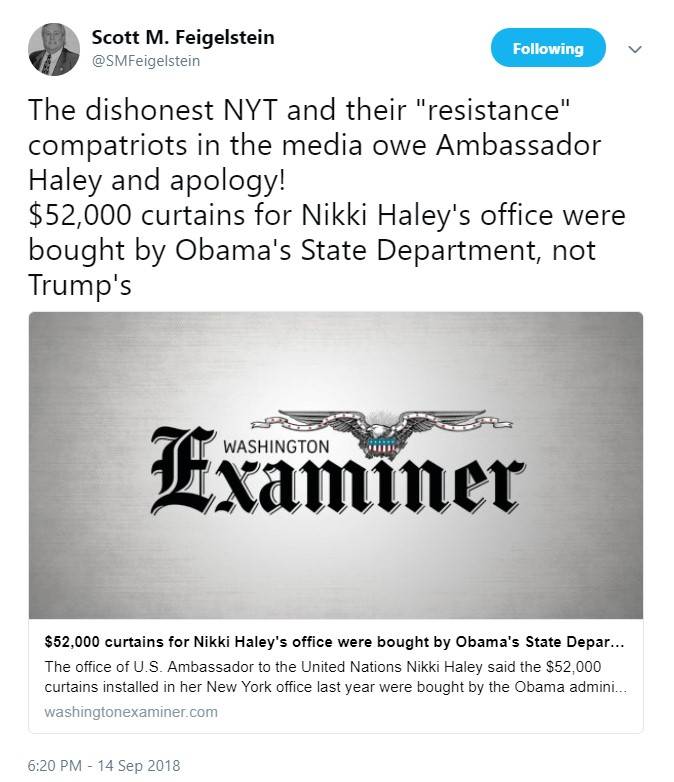Viewport: 674px width, 782px height.
Task: Click the 14 Sep 2018 date
Action: coord(139,766)
